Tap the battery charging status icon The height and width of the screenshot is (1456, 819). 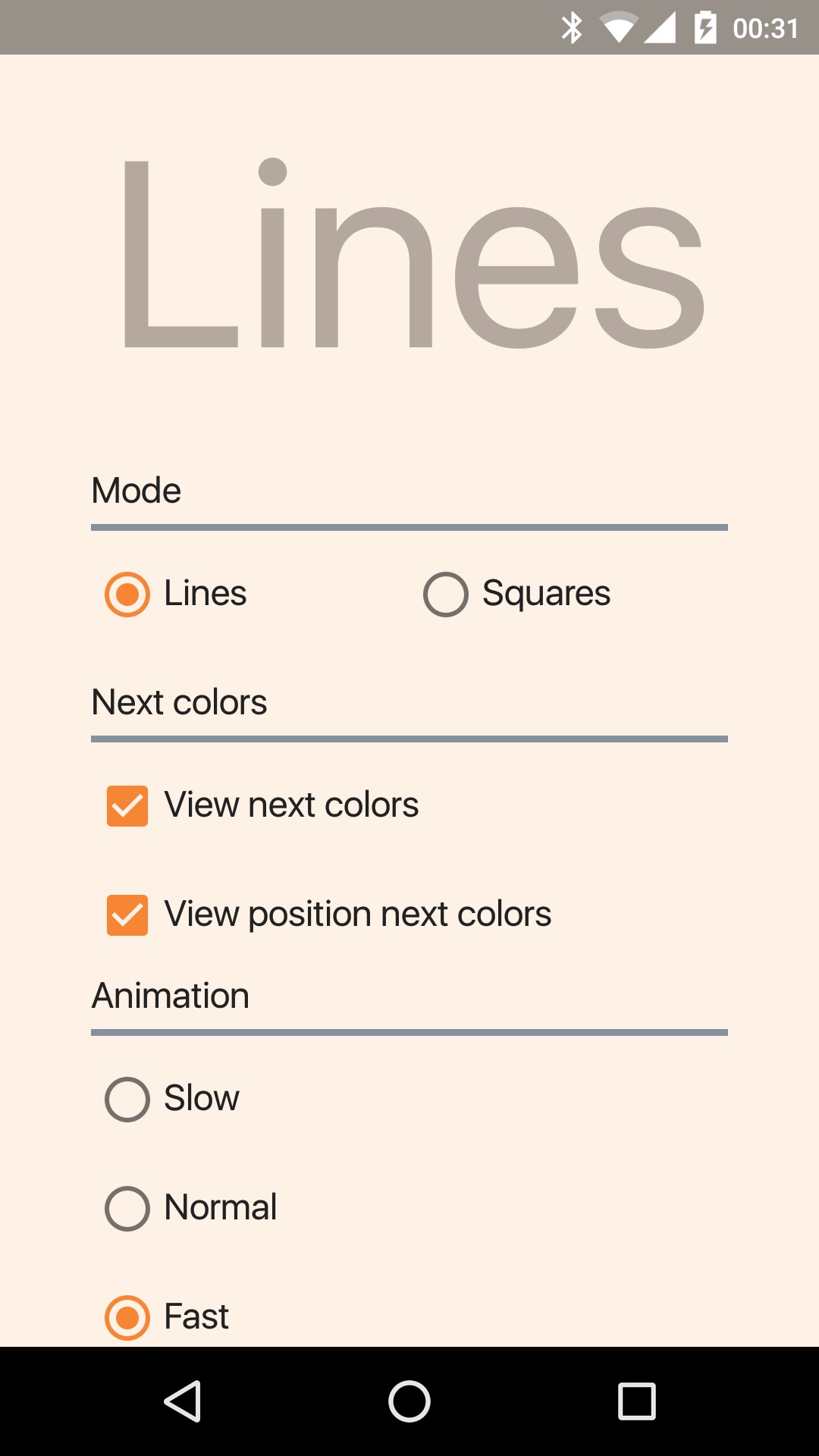pyautogui.click(x=705, y=28)
